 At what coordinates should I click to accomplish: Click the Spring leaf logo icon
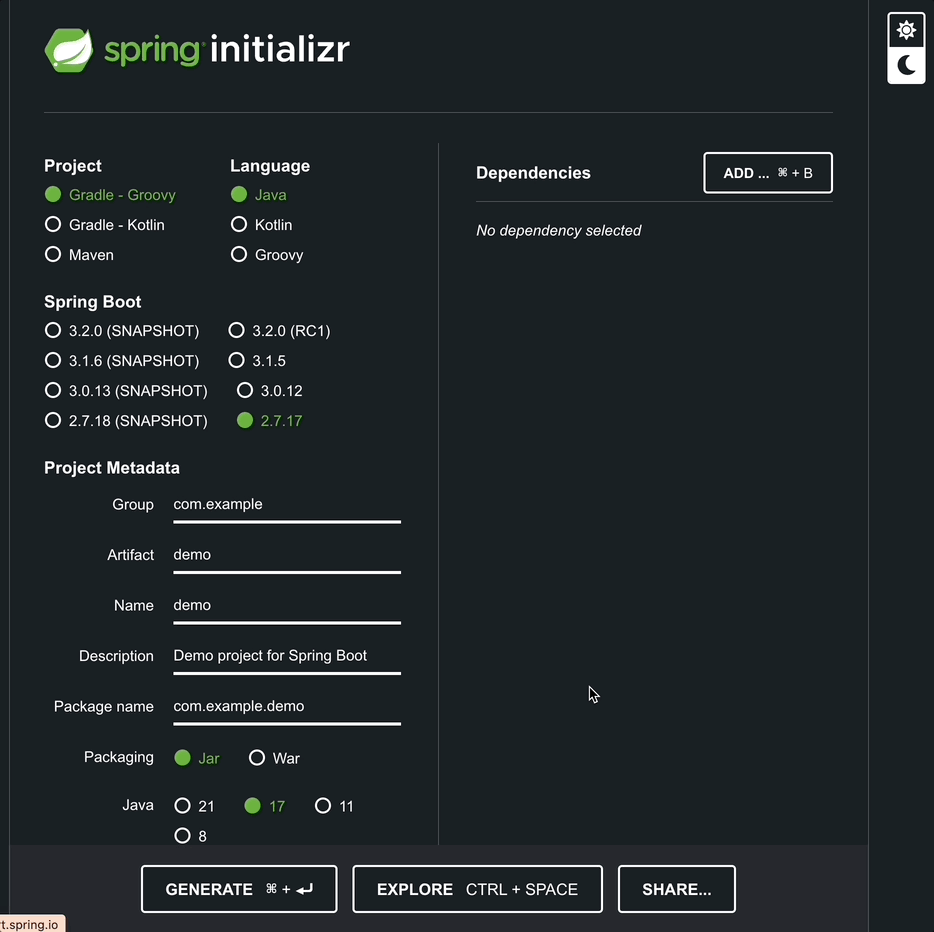click(x=69, y=50)
